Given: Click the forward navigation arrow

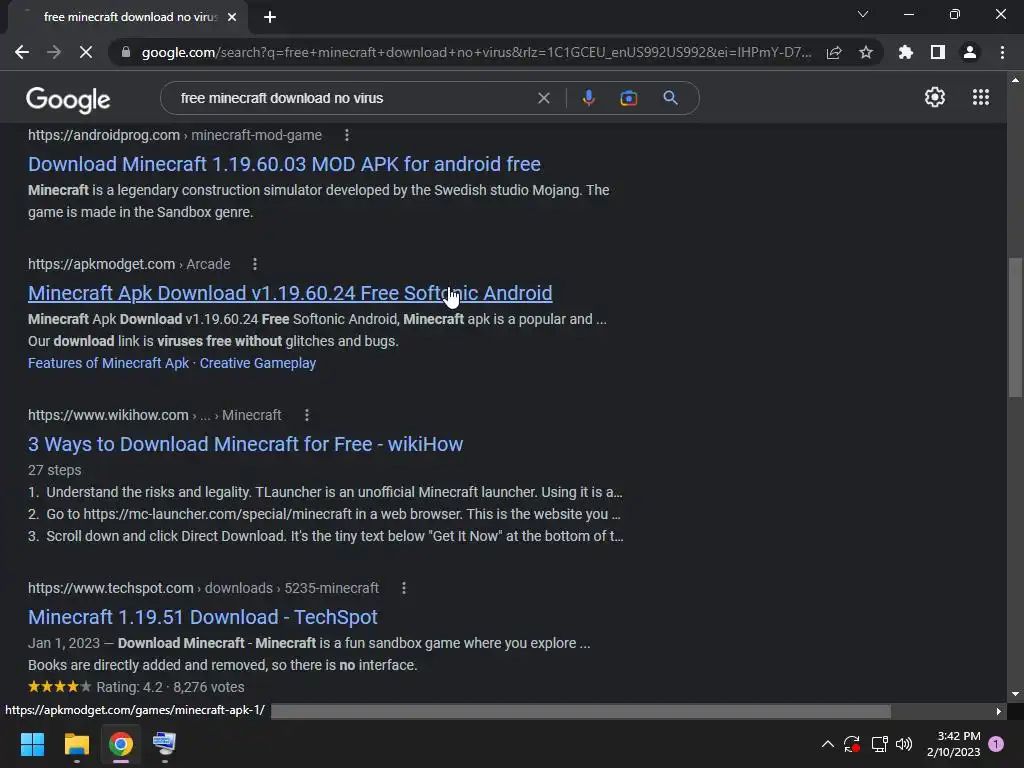Looking at the screenshot, I should [54, 52].
